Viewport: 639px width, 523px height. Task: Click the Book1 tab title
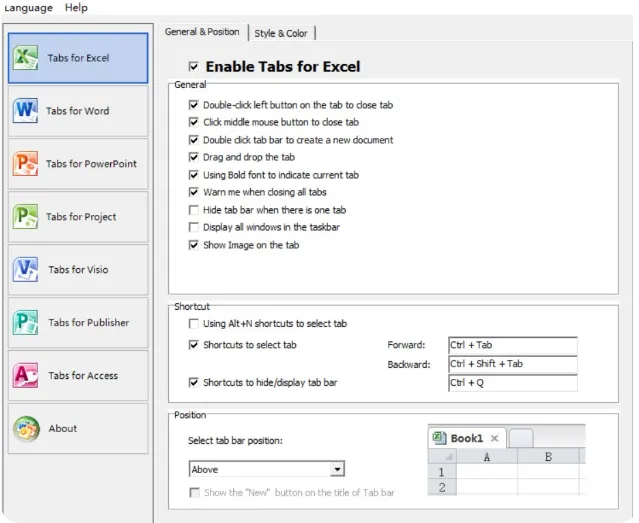click(467, 438)
